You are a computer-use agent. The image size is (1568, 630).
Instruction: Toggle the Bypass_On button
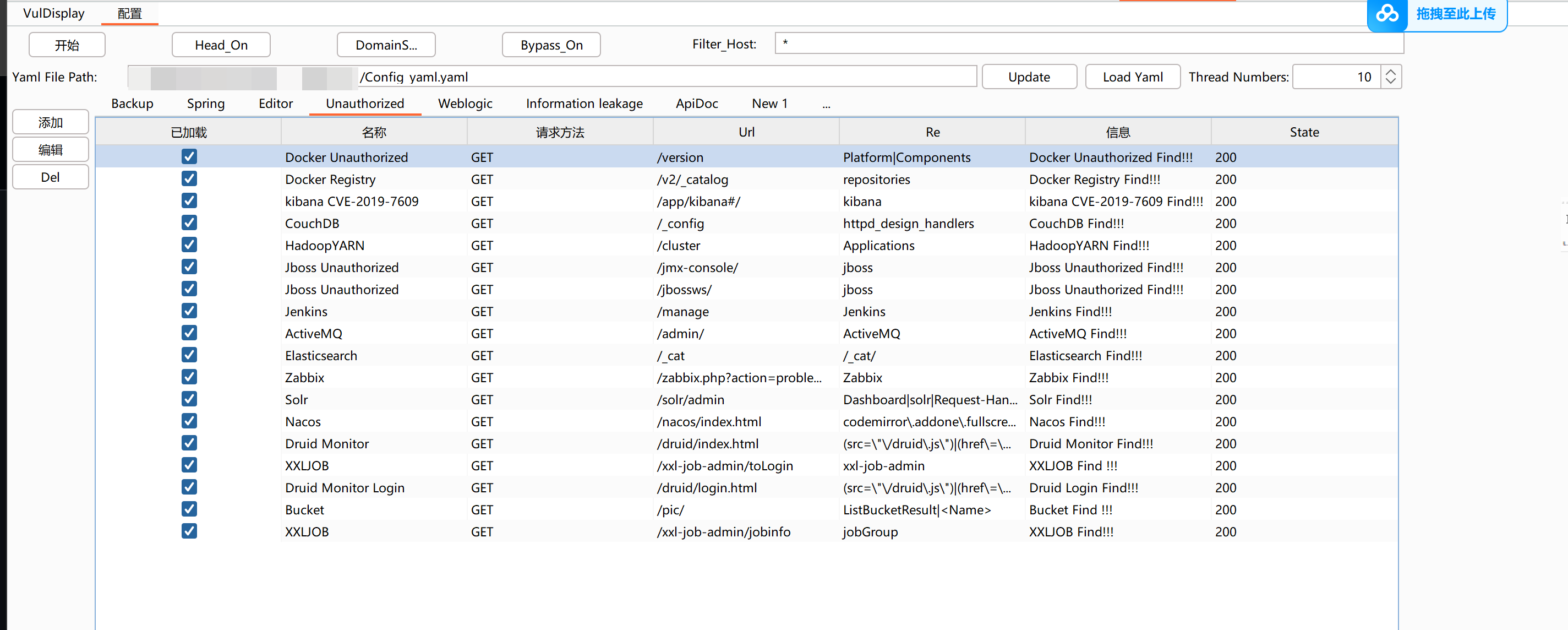coord(551,45)
